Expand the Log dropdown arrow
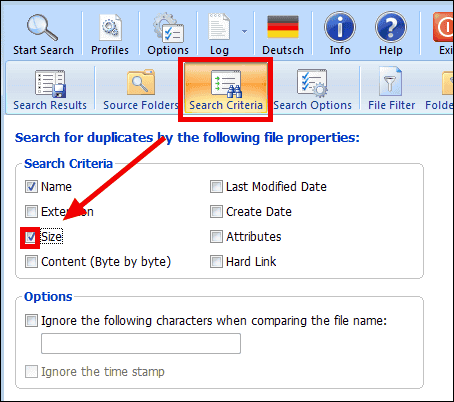Image resolution: width=454 pixels, height=402 pixels. [x=244, y=31]
